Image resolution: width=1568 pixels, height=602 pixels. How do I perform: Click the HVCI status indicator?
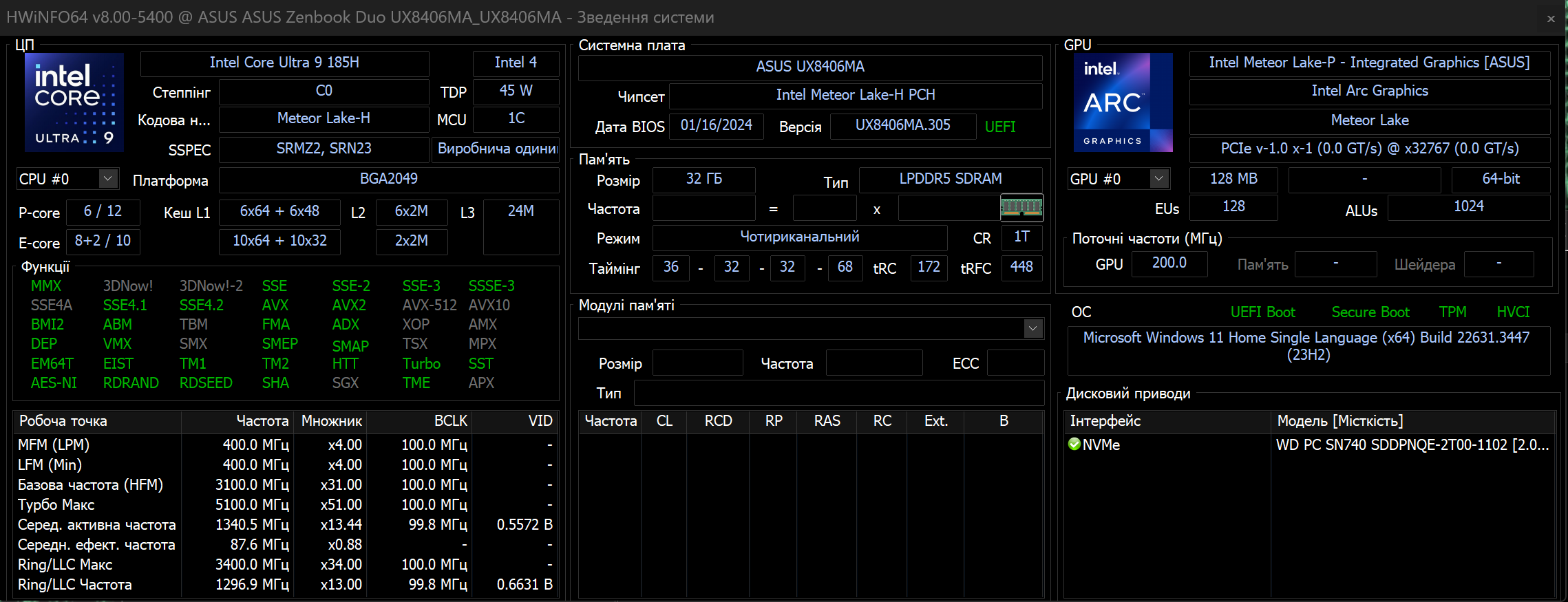pos(1513,312)
